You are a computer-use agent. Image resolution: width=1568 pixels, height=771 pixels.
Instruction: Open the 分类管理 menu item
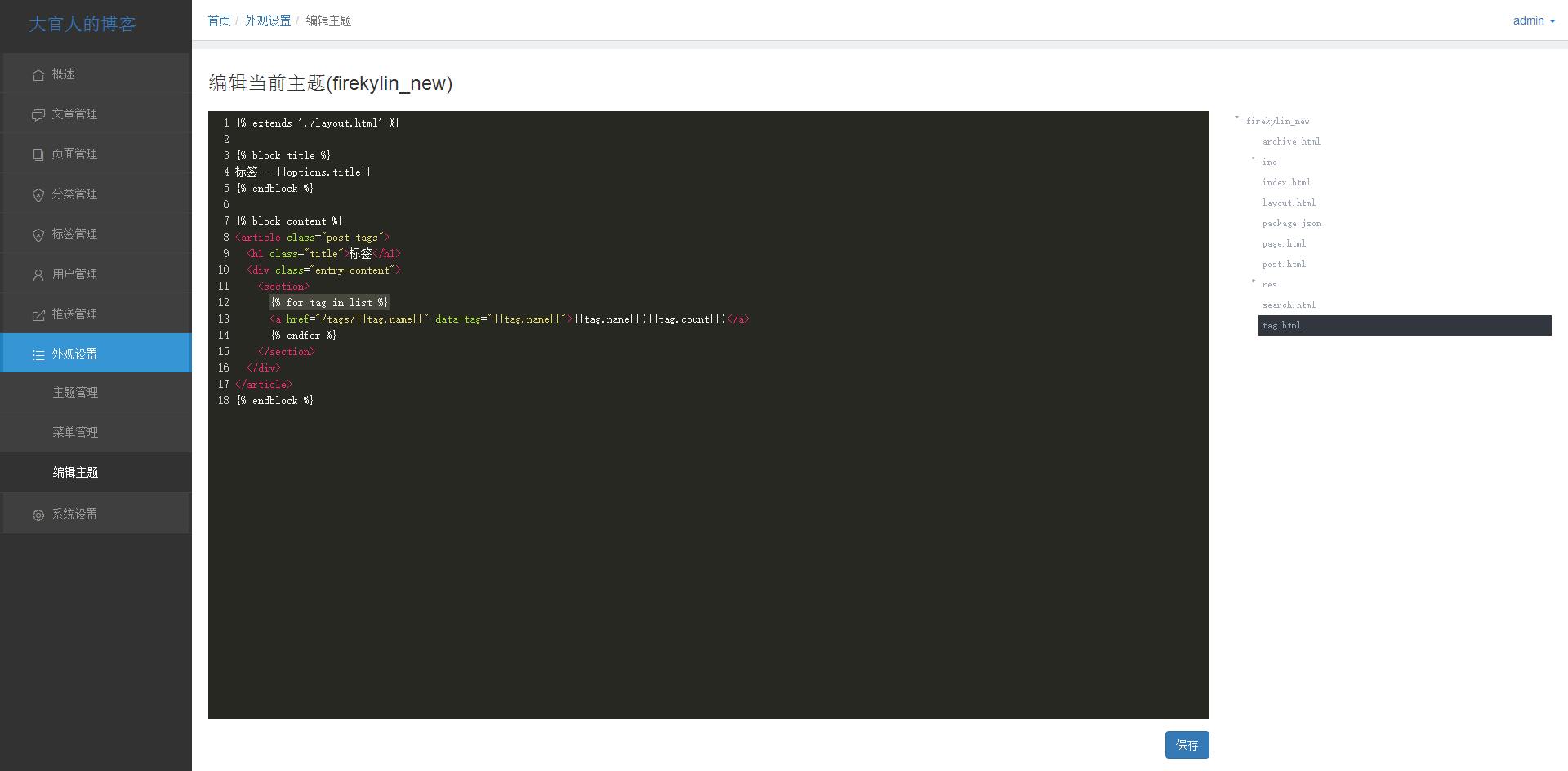coord(96,194)
